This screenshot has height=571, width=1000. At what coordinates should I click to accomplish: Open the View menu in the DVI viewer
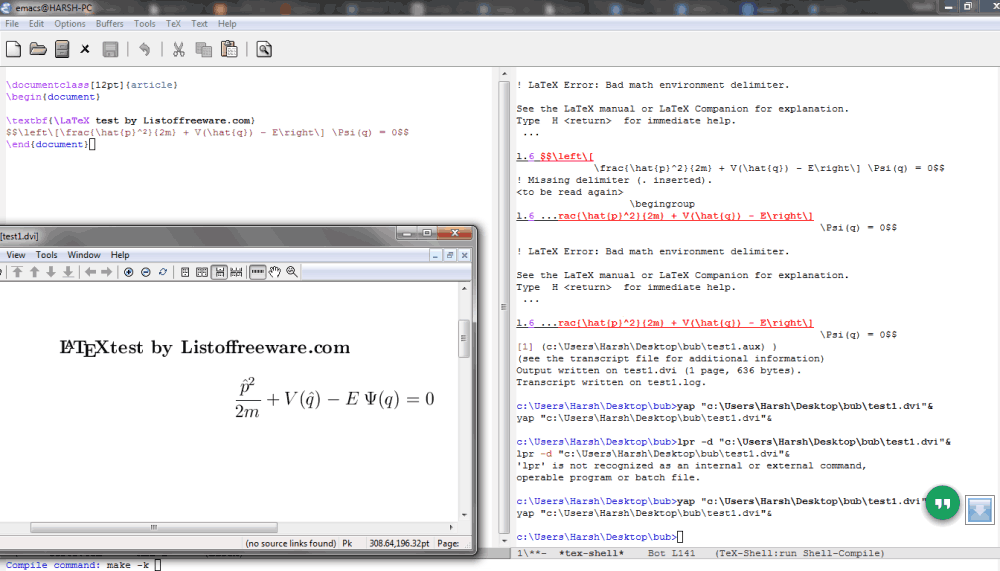click(16, 255)
